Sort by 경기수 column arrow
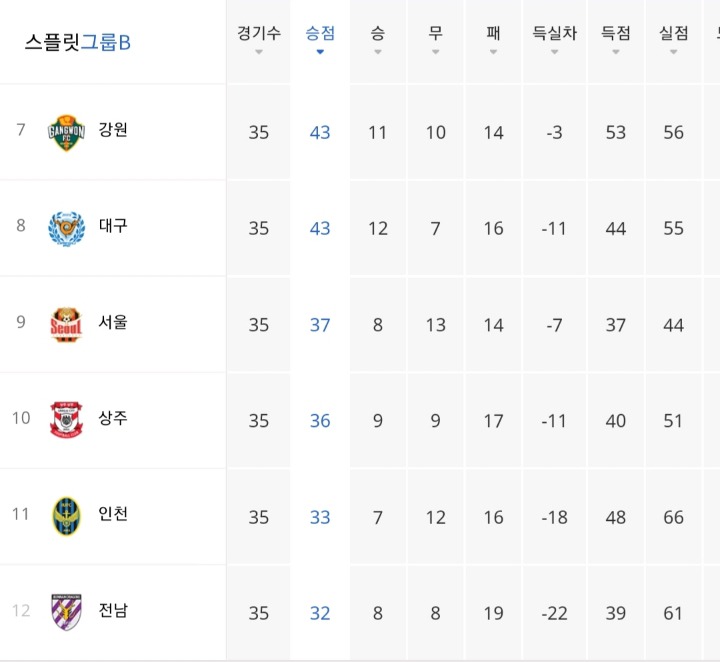The image size is (720, 662). point(259,52)
